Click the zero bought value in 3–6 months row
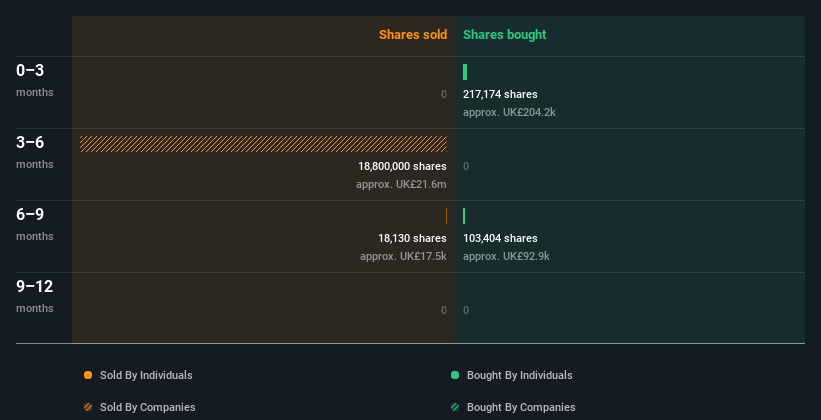This screenshot has width=821, height=420. 466,167
